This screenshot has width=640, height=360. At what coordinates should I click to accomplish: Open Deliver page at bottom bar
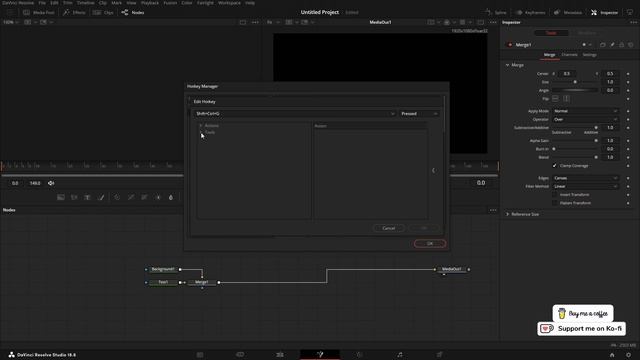point(439,355)
